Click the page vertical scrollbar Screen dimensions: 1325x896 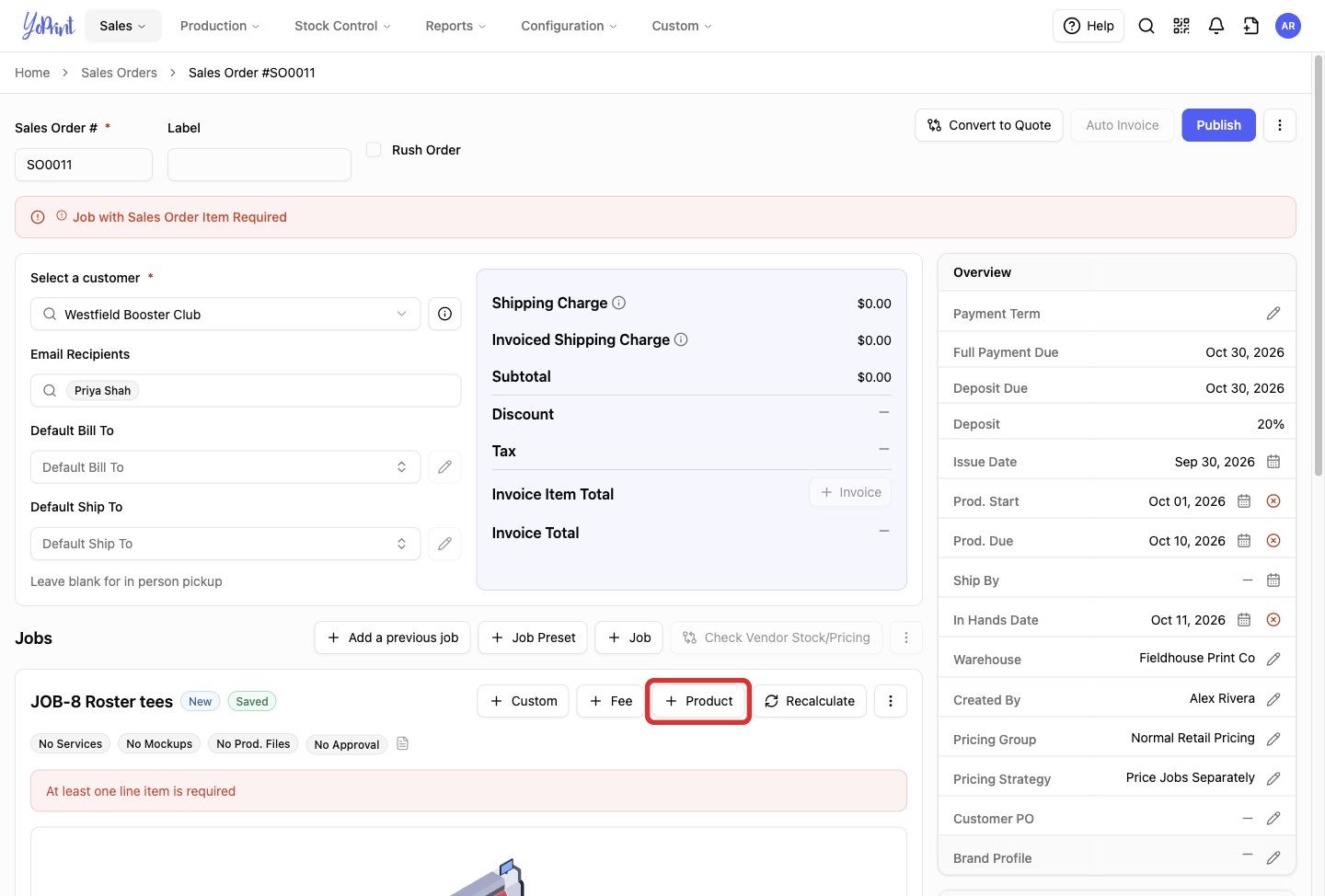[x=1318, y=267]
